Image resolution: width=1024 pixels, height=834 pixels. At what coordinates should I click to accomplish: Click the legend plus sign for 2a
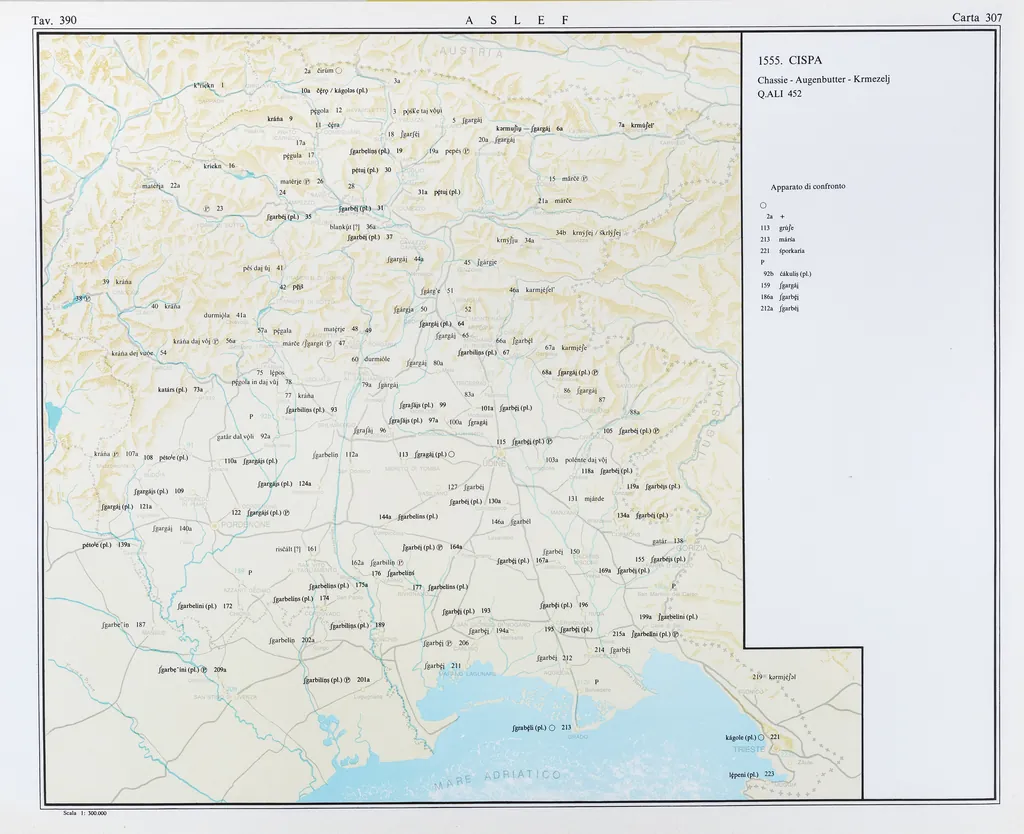click(x=782, y=216)
